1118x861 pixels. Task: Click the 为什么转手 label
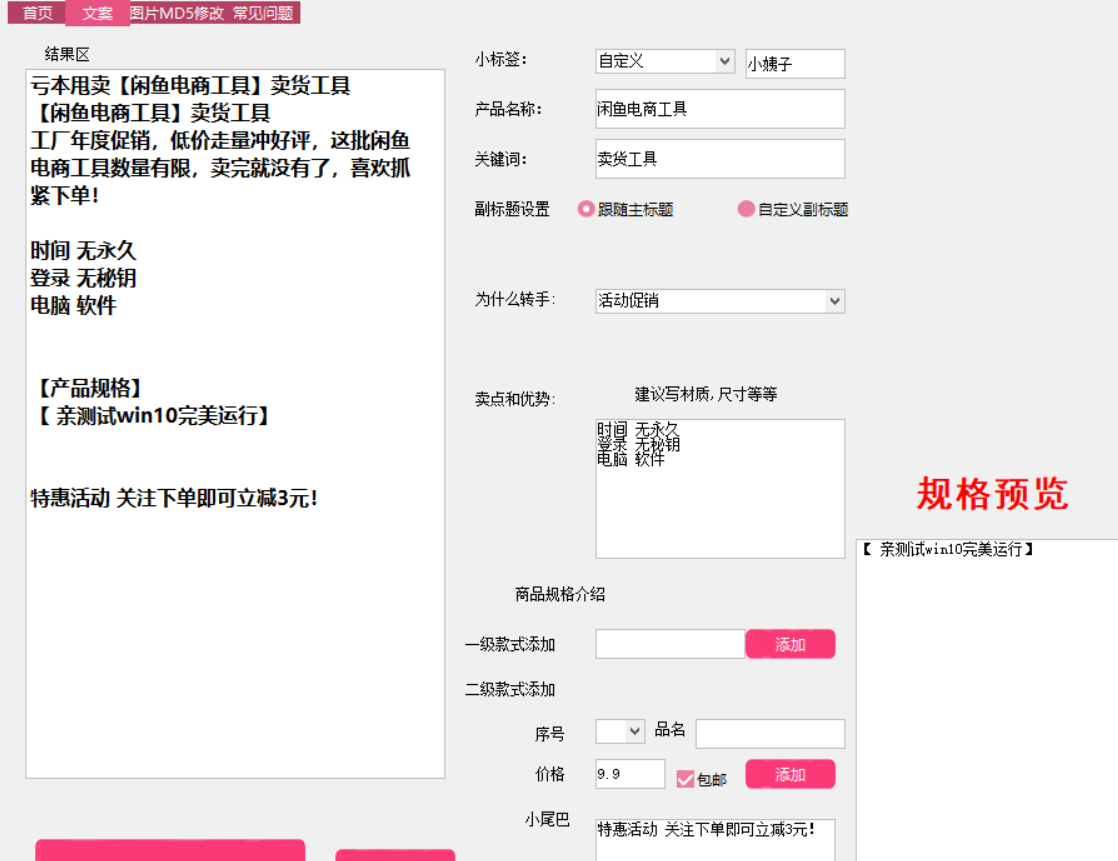coord(515,299)
